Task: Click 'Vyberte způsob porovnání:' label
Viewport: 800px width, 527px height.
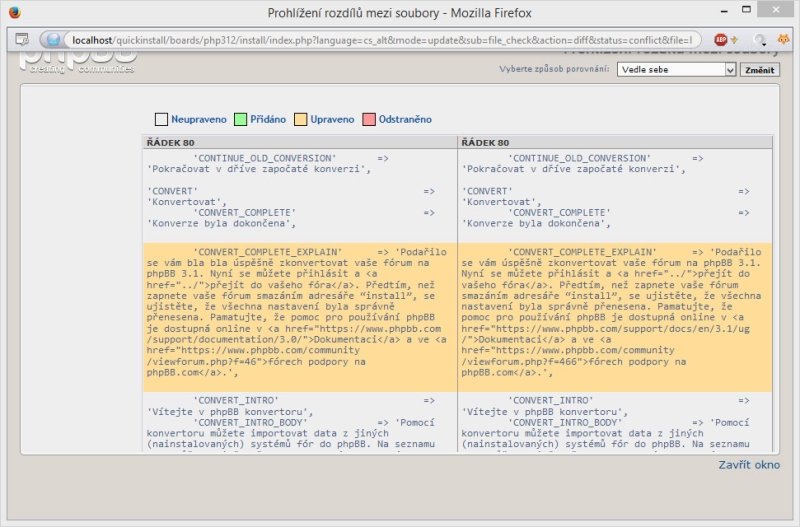Action: [554, 69]
